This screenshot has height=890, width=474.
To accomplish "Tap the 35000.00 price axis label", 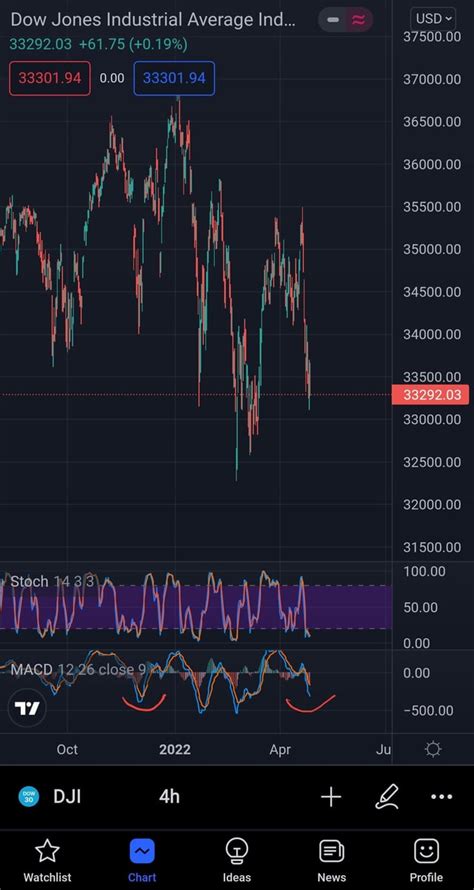I will (x=431, y=249).
